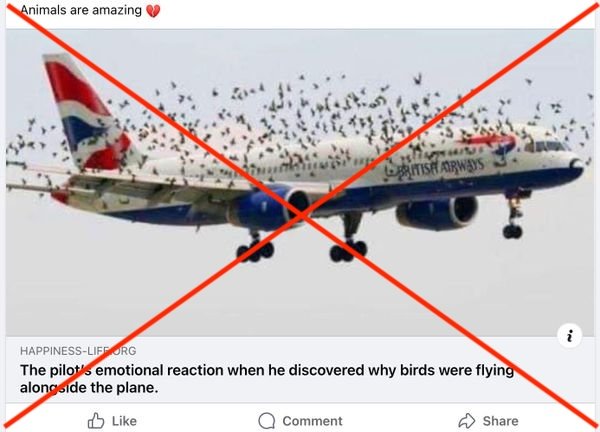Open the headline link about the pilot's emotional reaction
The height and width of the screenshot is (432, 600).
pos(267,379)
